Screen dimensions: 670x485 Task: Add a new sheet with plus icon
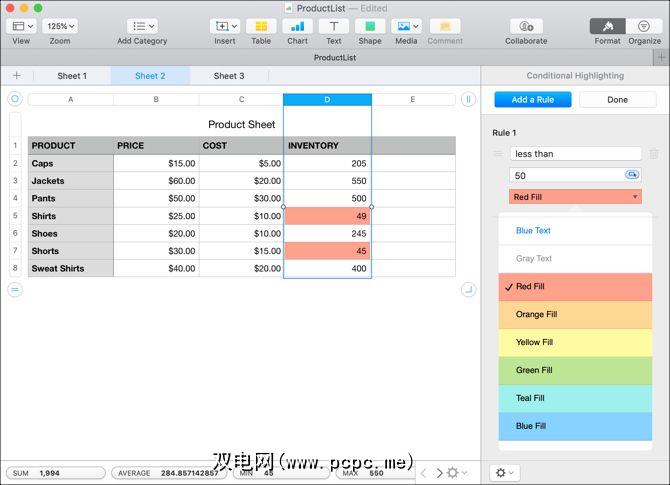(x=16, y=76)
